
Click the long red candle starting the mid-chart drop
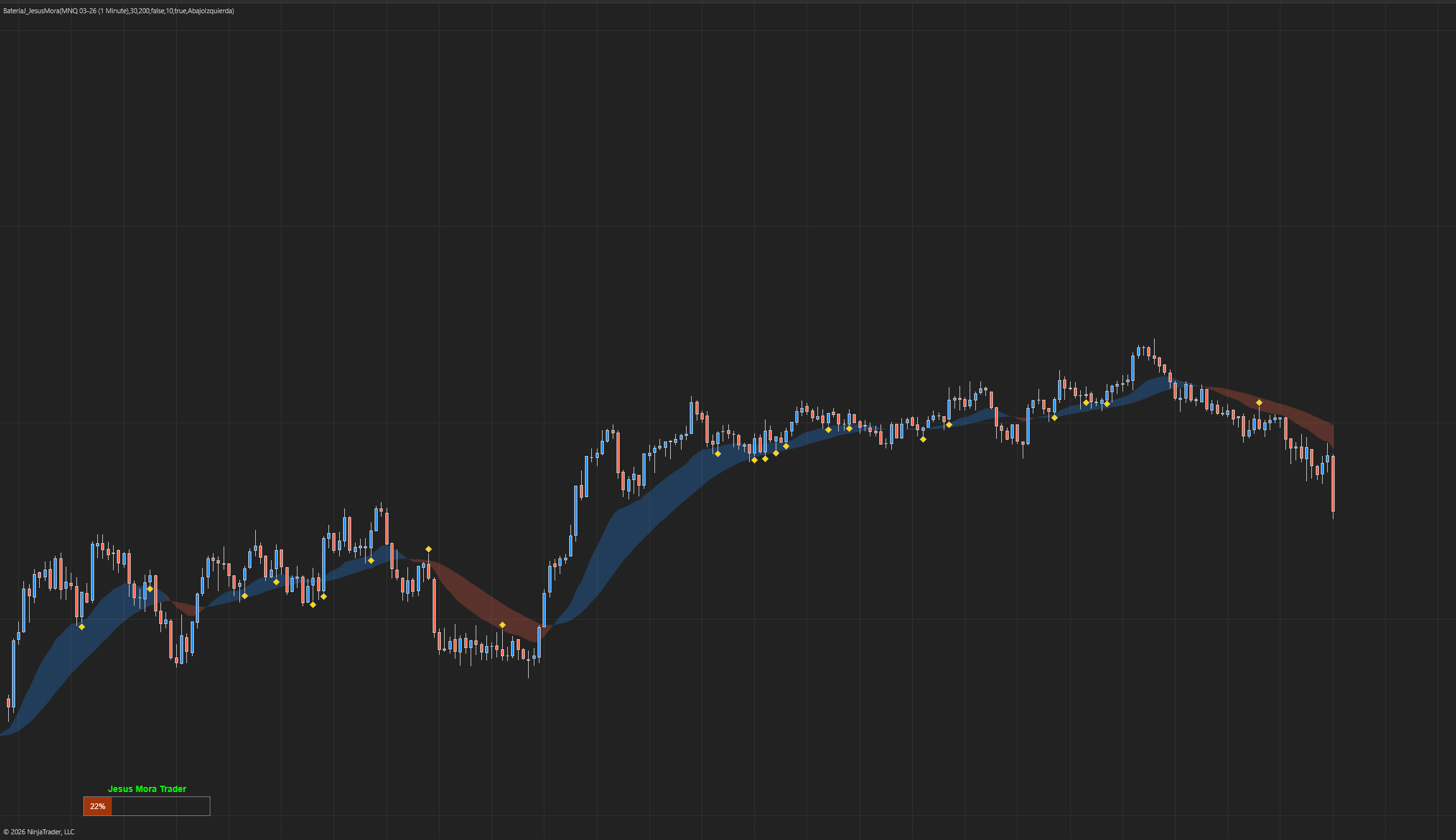(x=434, y=605)
